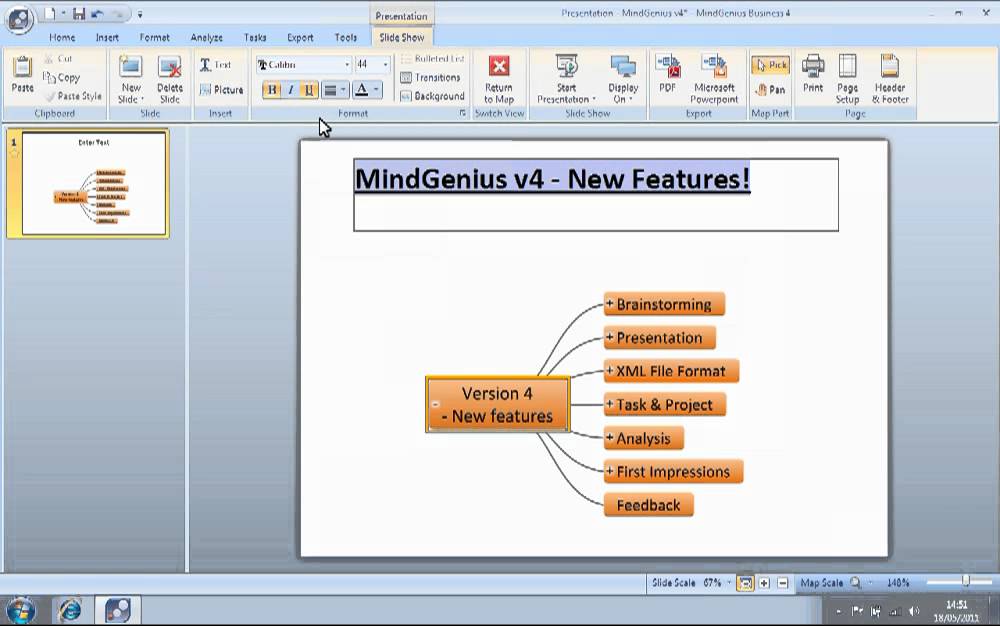
Task: Print the presentation
Action: (x=812, y=75)
